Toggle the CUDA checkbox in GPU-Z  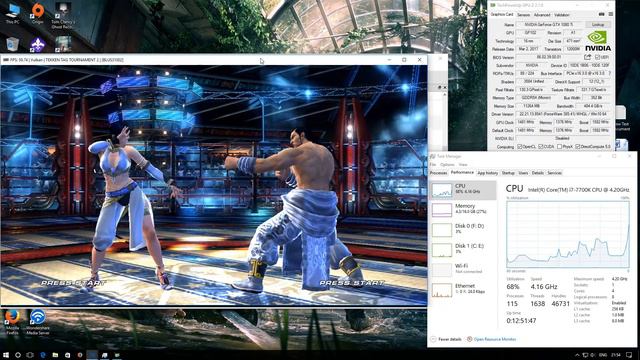tap(540, 147)
